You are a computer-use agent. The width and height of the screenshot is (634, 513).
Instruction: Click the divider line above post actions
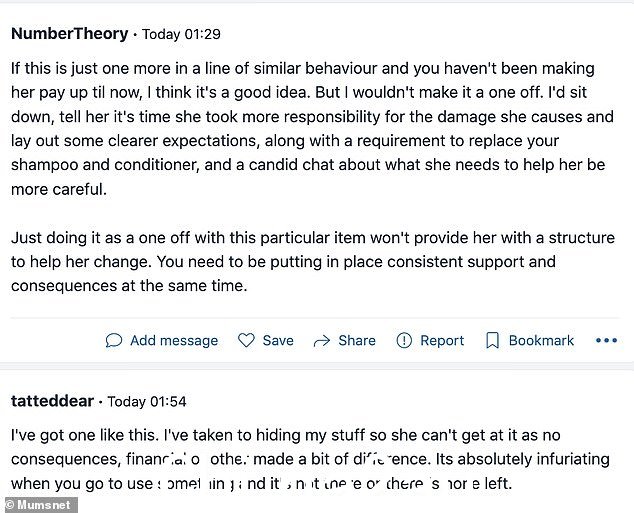[315, 318]
